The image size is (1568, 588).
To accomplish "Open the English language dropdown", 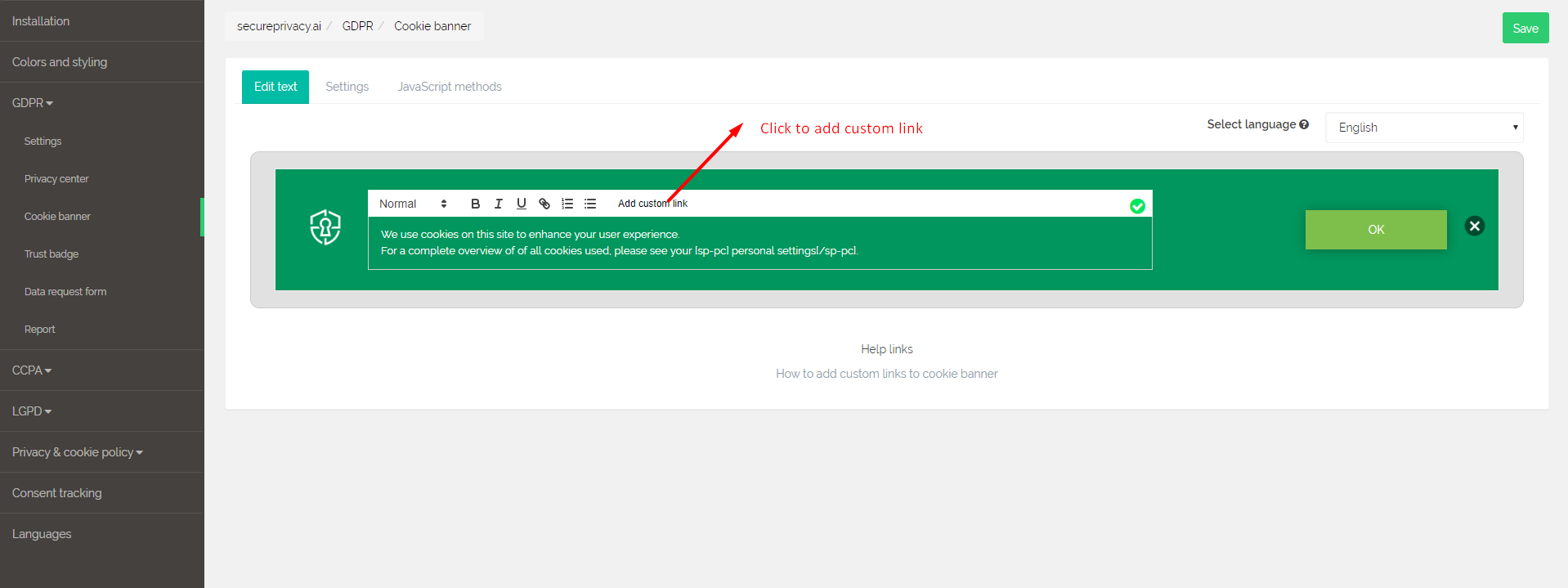I will (x=1424, y=128).
